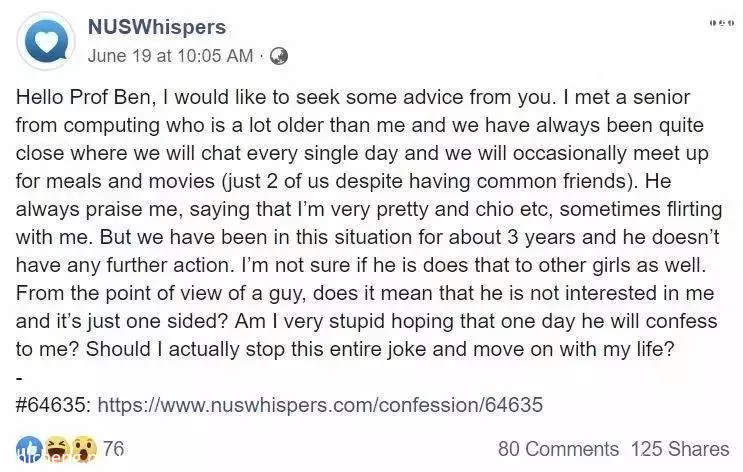Image resolution: width=743 pixels, height=472 pixels.
Task: Click the June 19 at 10:05 AM timestamp
Action: pyautogui.click(x=171, y=56)
